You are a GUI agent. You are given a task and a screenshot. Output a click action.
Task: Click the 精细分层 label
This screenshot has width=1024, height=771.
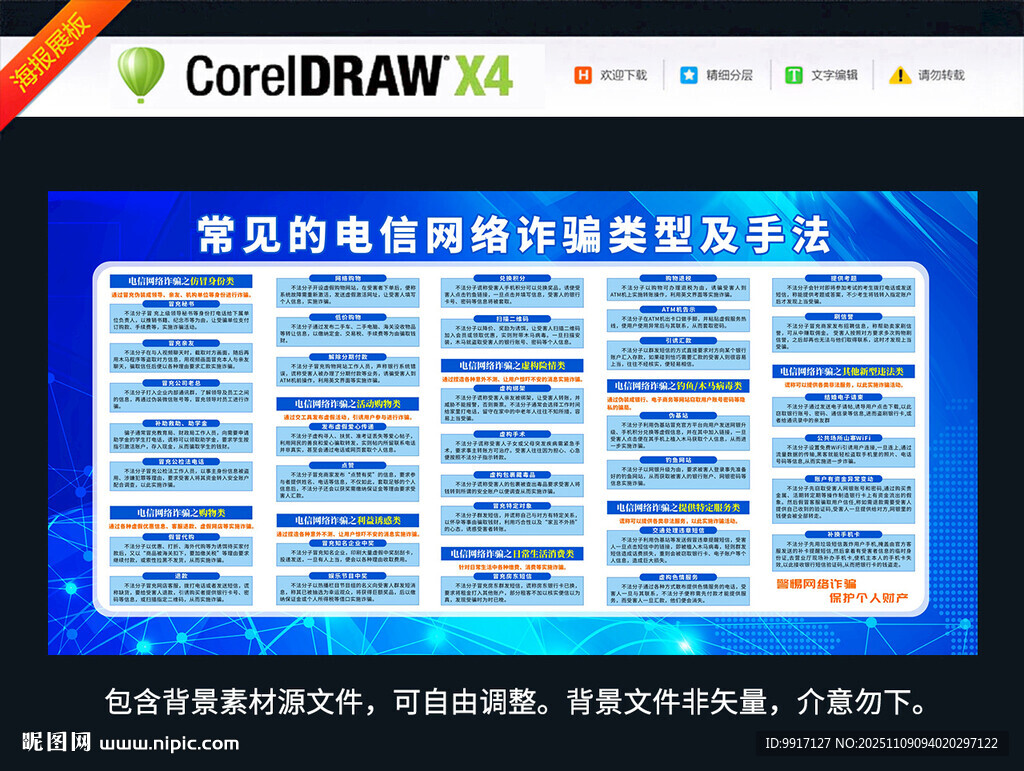point(729,75)
